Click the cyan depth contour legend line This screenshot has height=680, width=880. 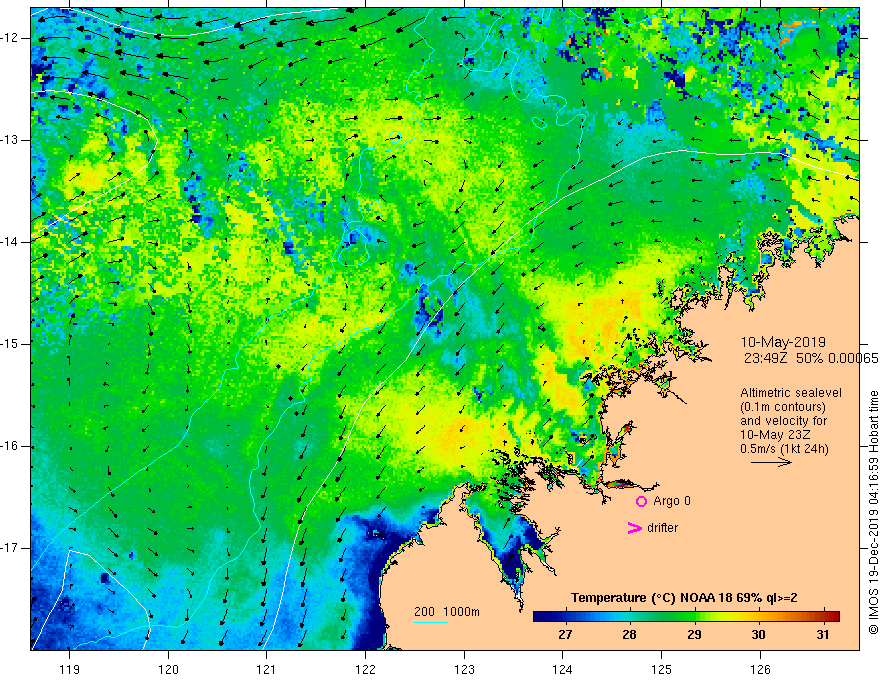coord(430,622)
